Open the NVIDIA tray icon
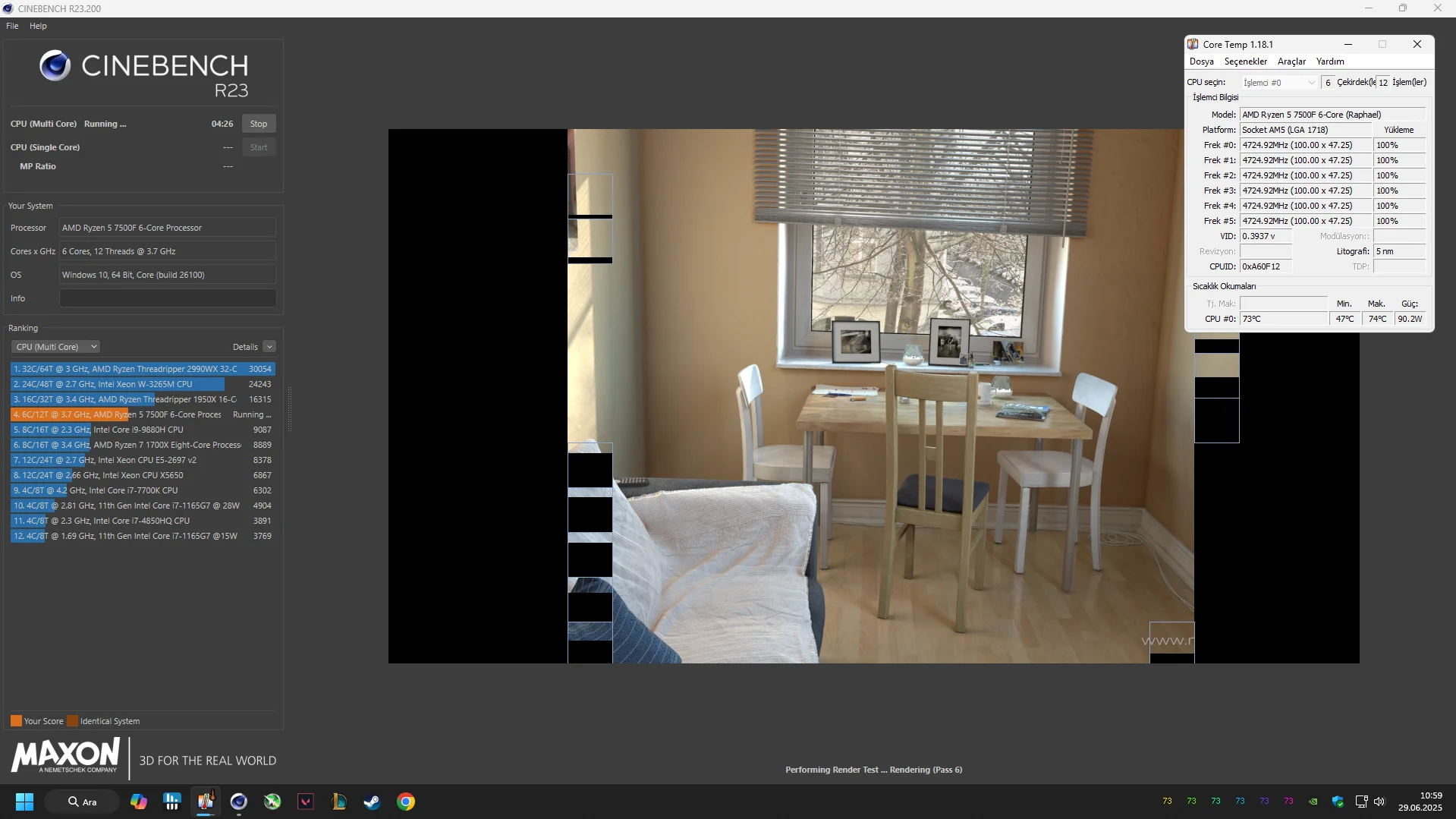Viewport: 1456px width, 819px height. (1313, 802)
